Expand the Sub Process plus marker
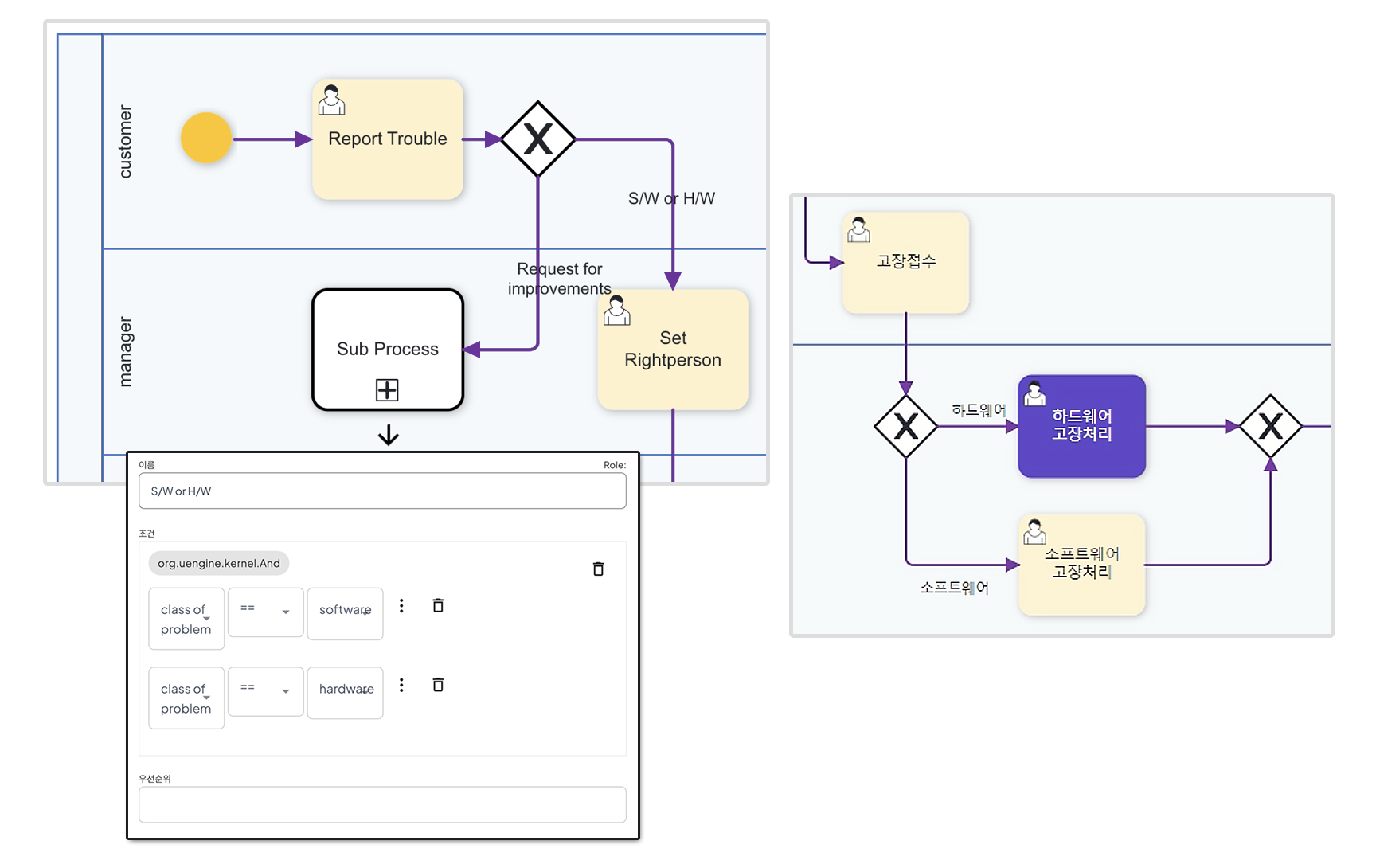Image resolution: width=1376 pixels, height=868 pixels. click(x=387, y=390)
